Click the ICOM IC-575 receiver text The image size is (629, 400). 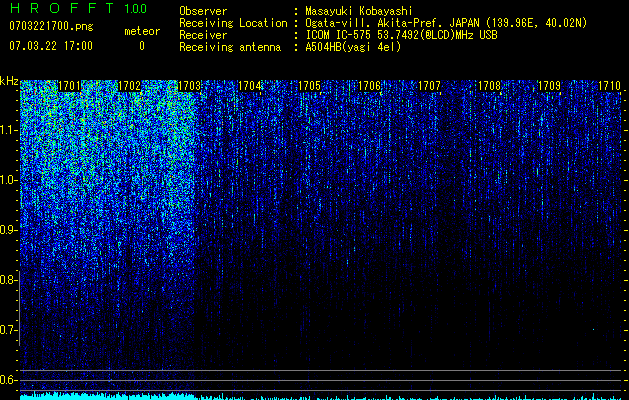(401, 35)
